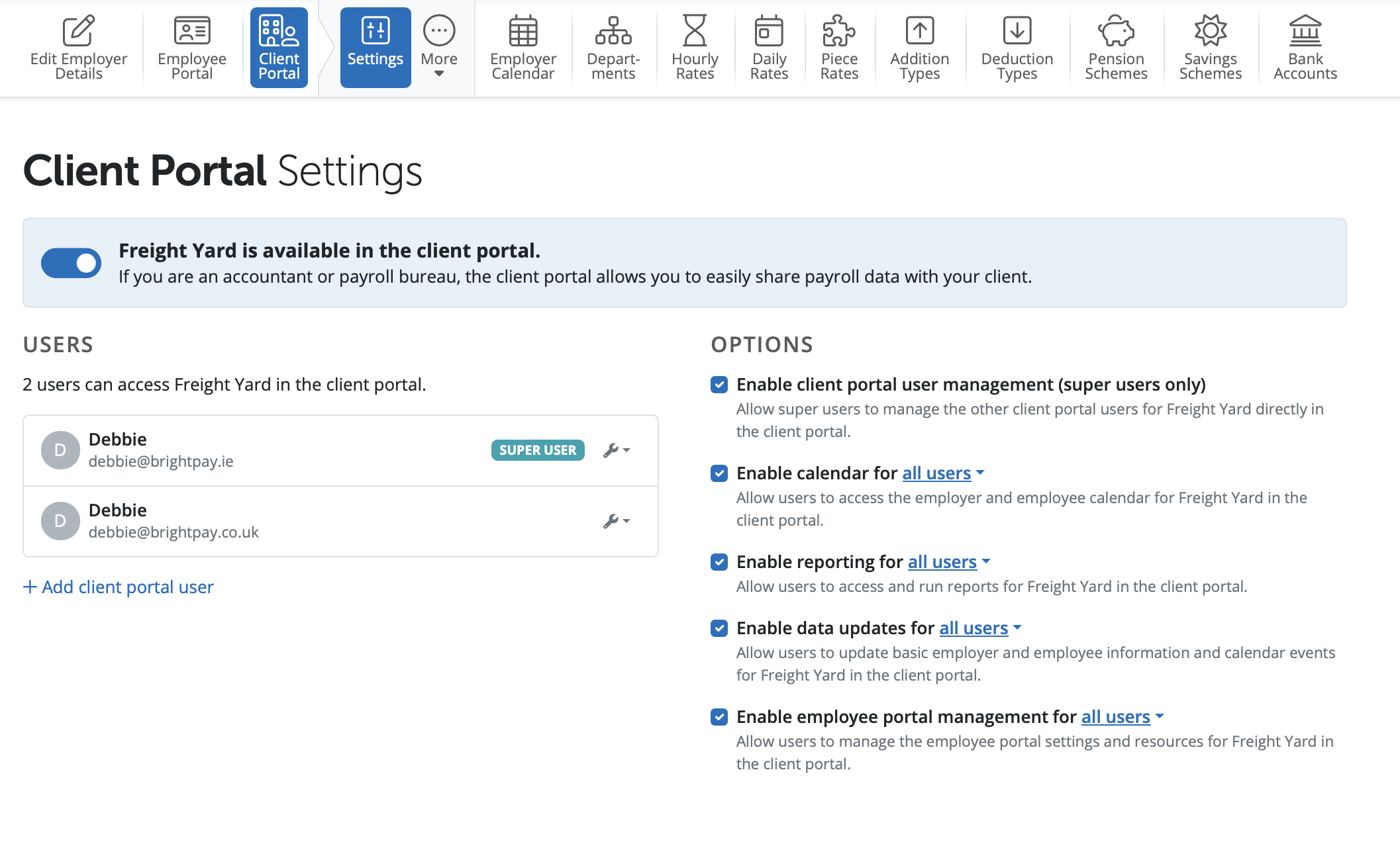
Task: Open wrench menu for debbie@brightpay.co.uk
Action: [616, 521]
